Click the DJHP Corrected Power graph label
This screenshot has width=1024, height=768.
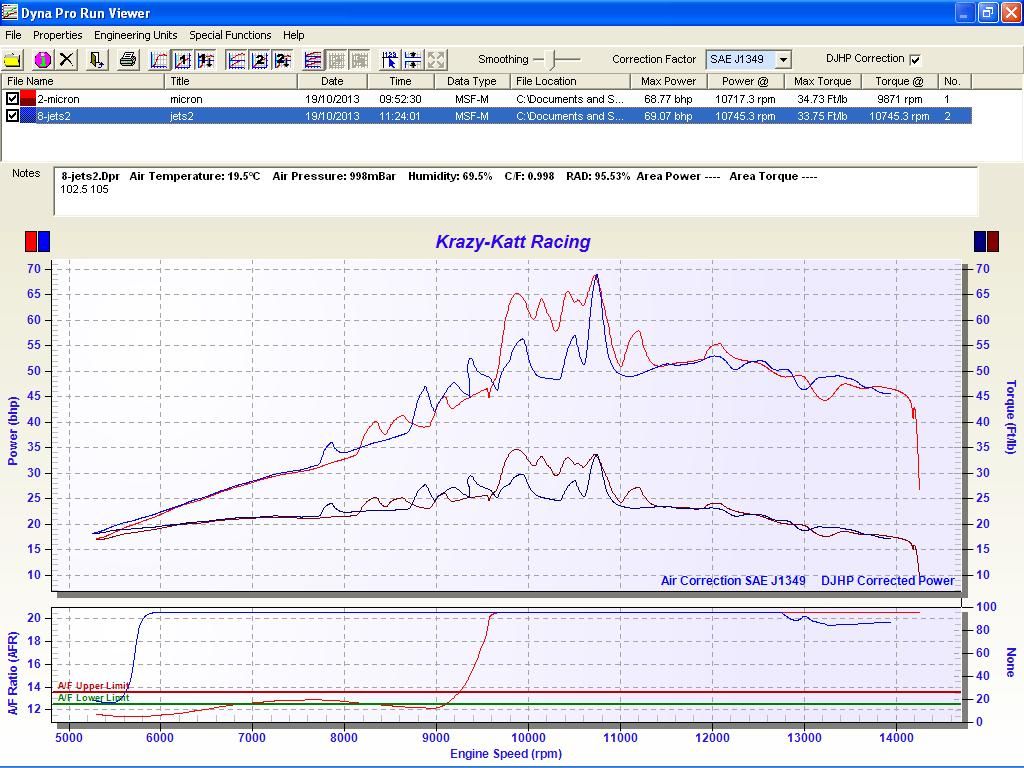(x=888, y=581)
